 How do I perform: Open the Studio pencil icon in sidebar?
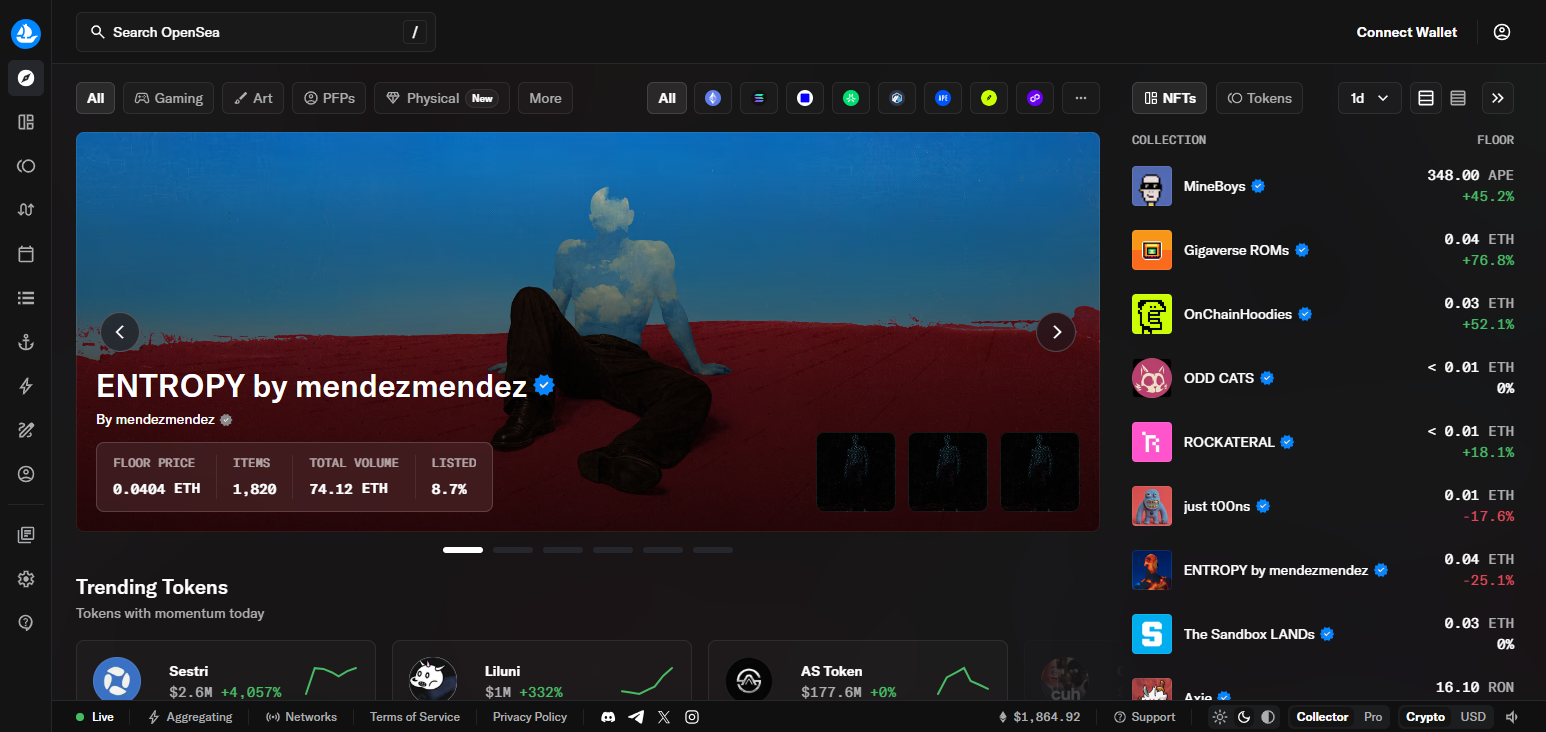pyautogui.click(x=26, y=430)
